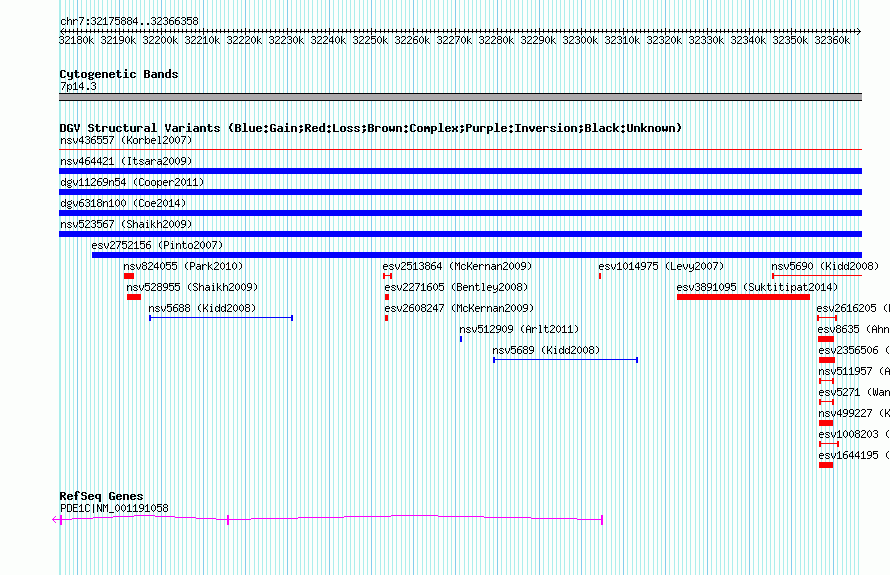Open the esv1008203 variant label

854,434
